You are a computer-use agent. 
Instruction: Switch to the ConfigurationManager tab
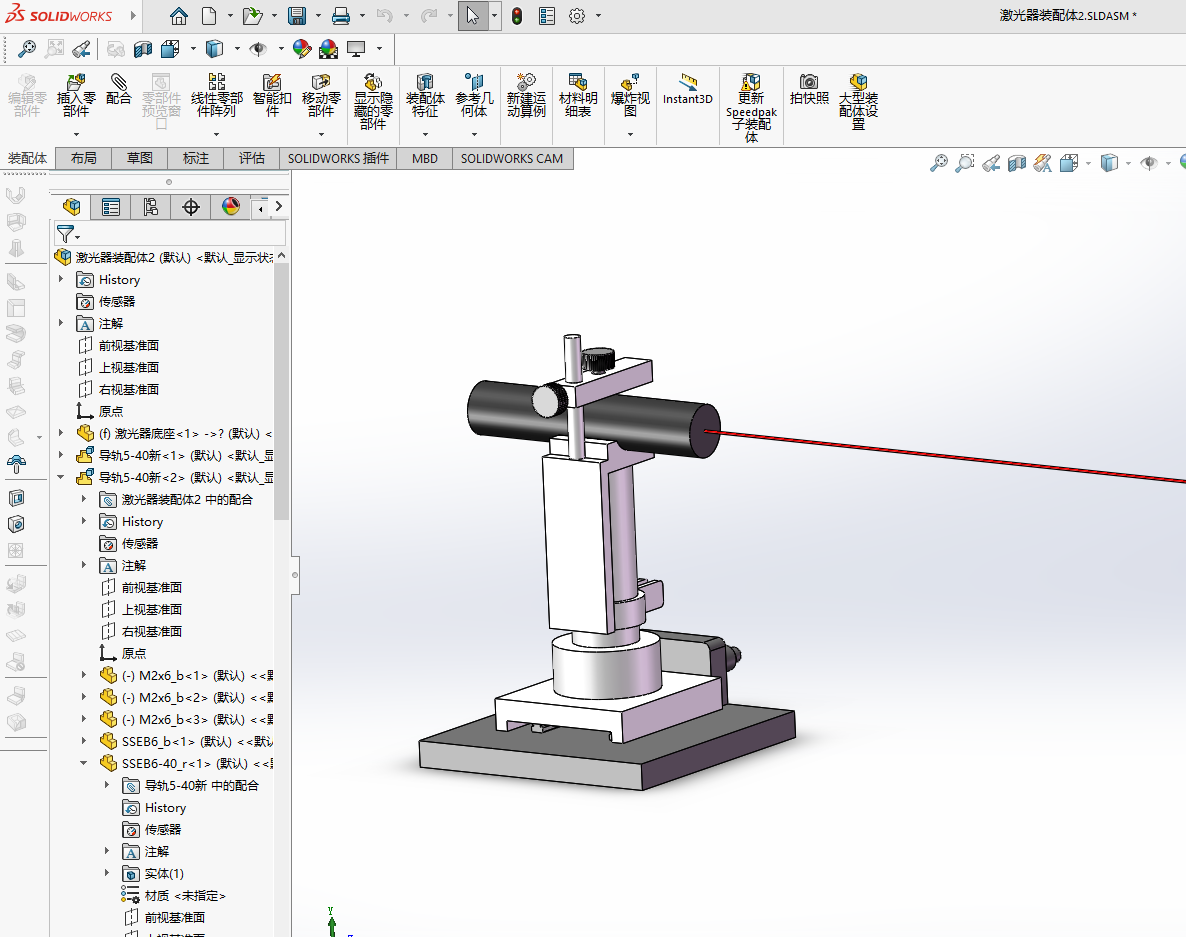pyautogui.click(x=151, y=206)
